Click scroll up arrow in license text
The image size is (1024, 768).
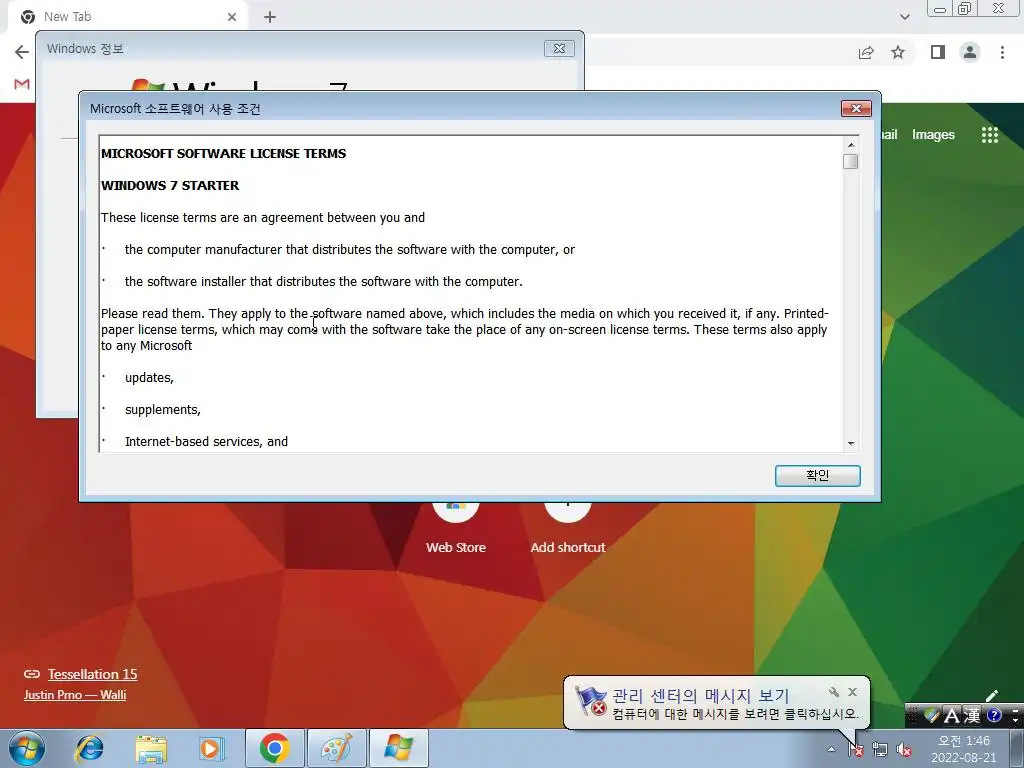[x=850, y=145]
